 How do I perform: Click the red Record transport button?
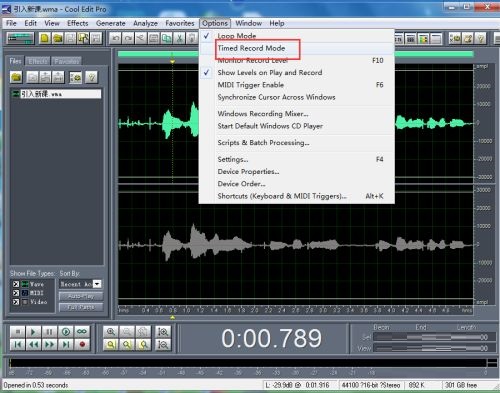82,344
